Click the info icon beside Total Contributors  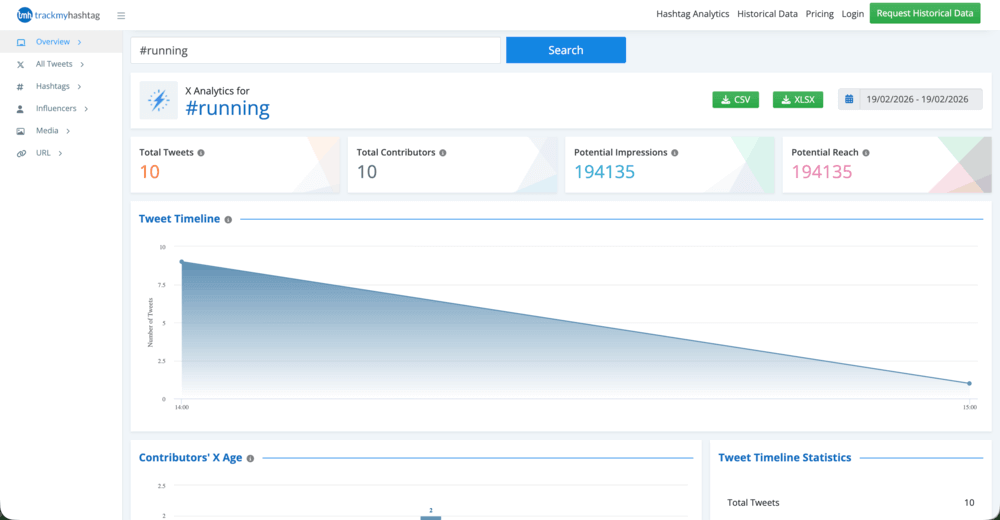point(443,153)
